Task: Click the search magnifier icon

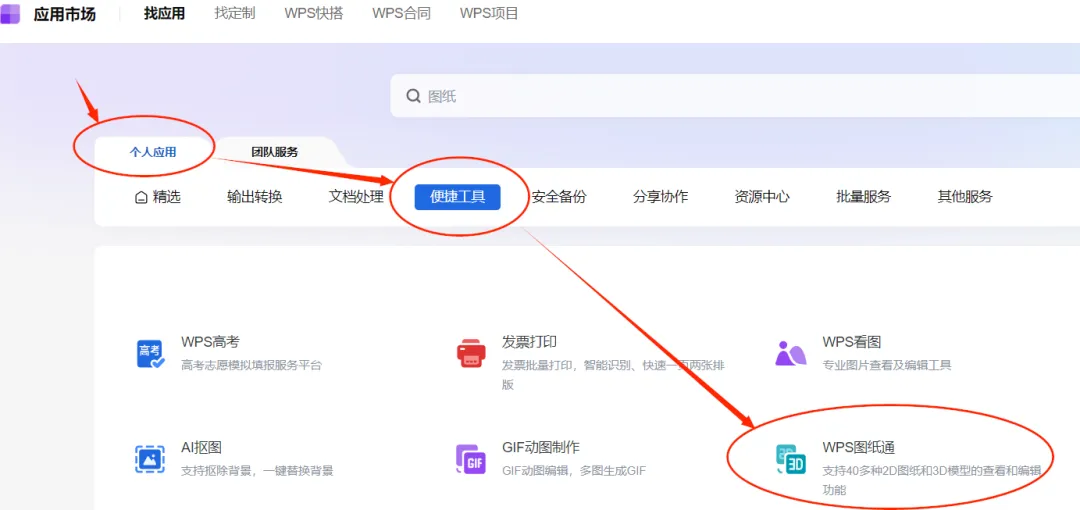Action: [x=413, y=96]
